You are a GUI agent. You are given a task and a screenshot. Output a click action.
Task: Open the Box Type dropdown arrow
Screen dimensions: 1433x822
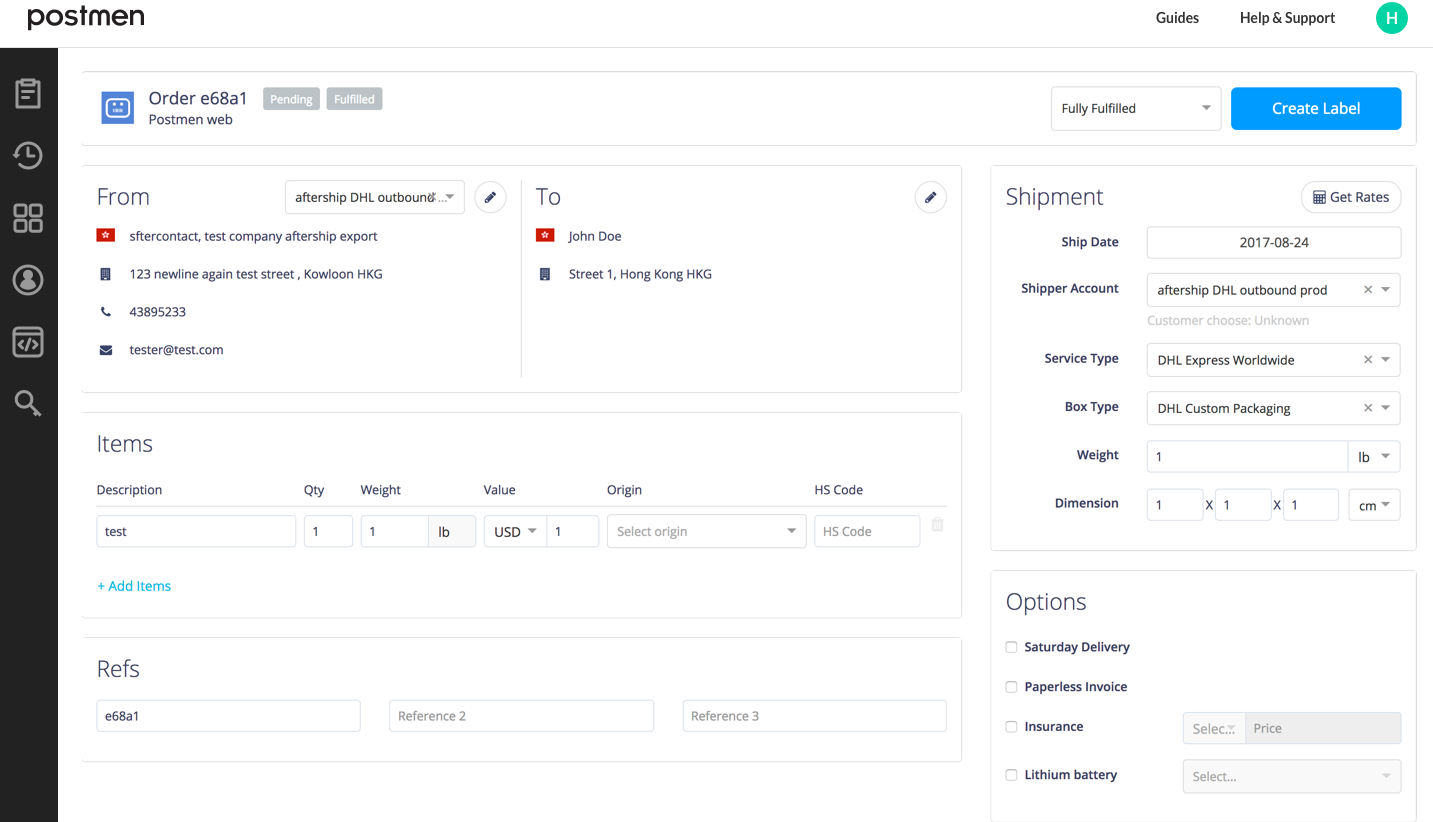coord(1386,408)
